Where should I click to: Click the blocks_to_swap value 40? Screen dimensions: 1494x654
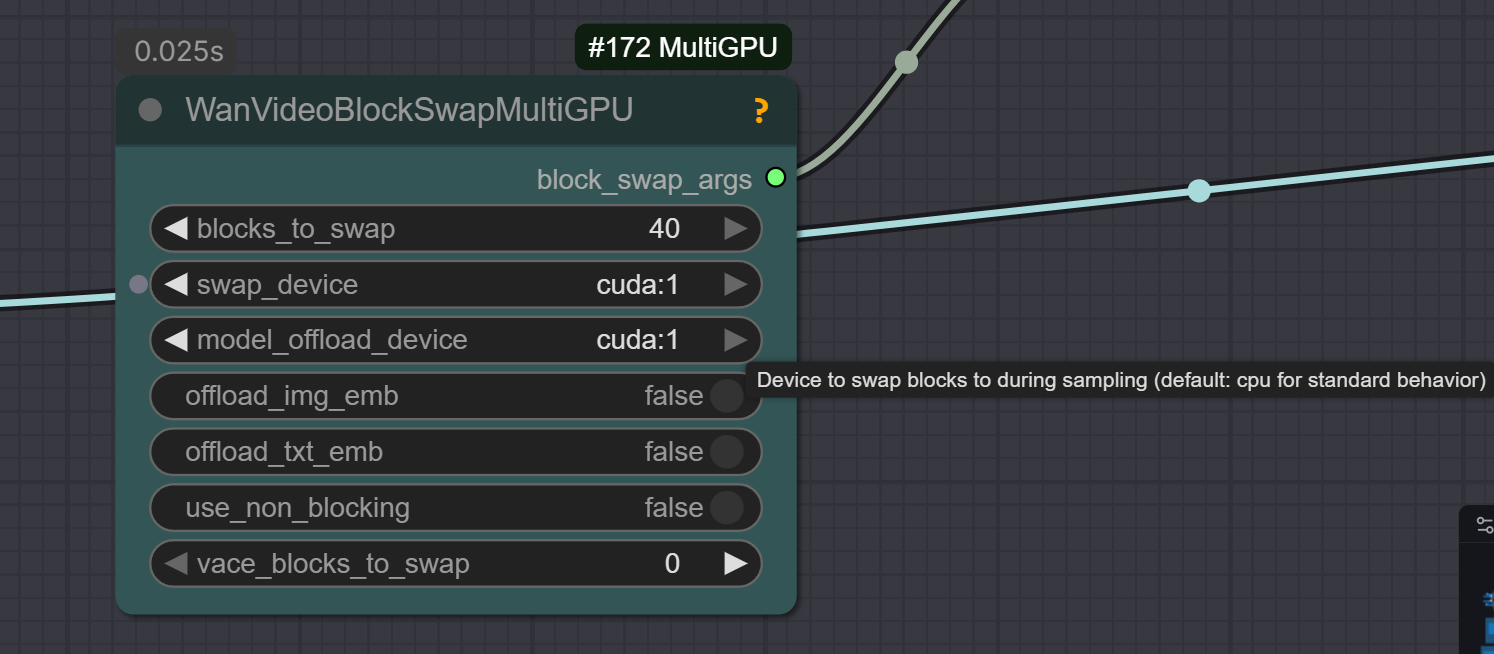tap(664, 229)
